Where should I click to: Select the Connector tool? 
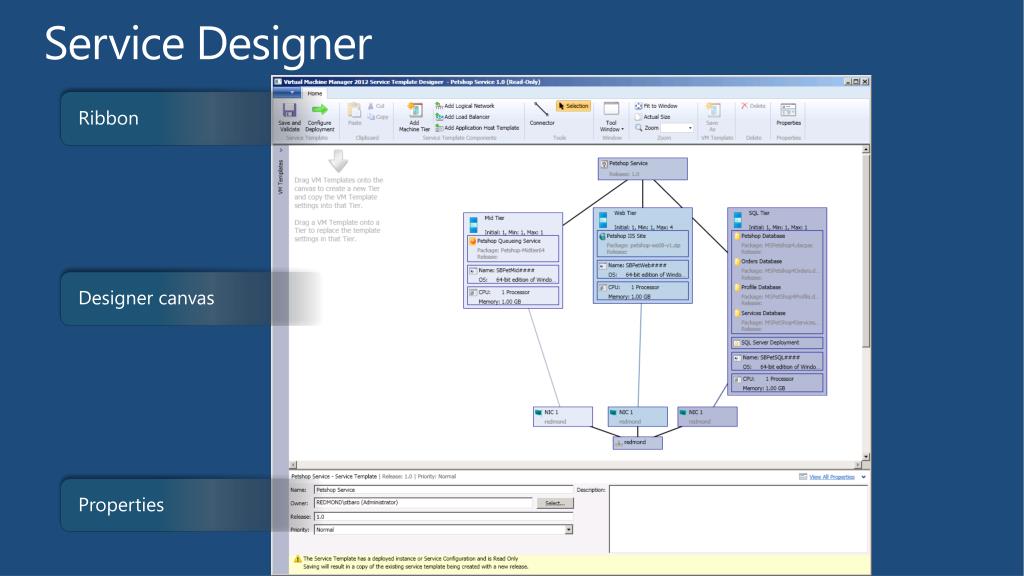541,114
